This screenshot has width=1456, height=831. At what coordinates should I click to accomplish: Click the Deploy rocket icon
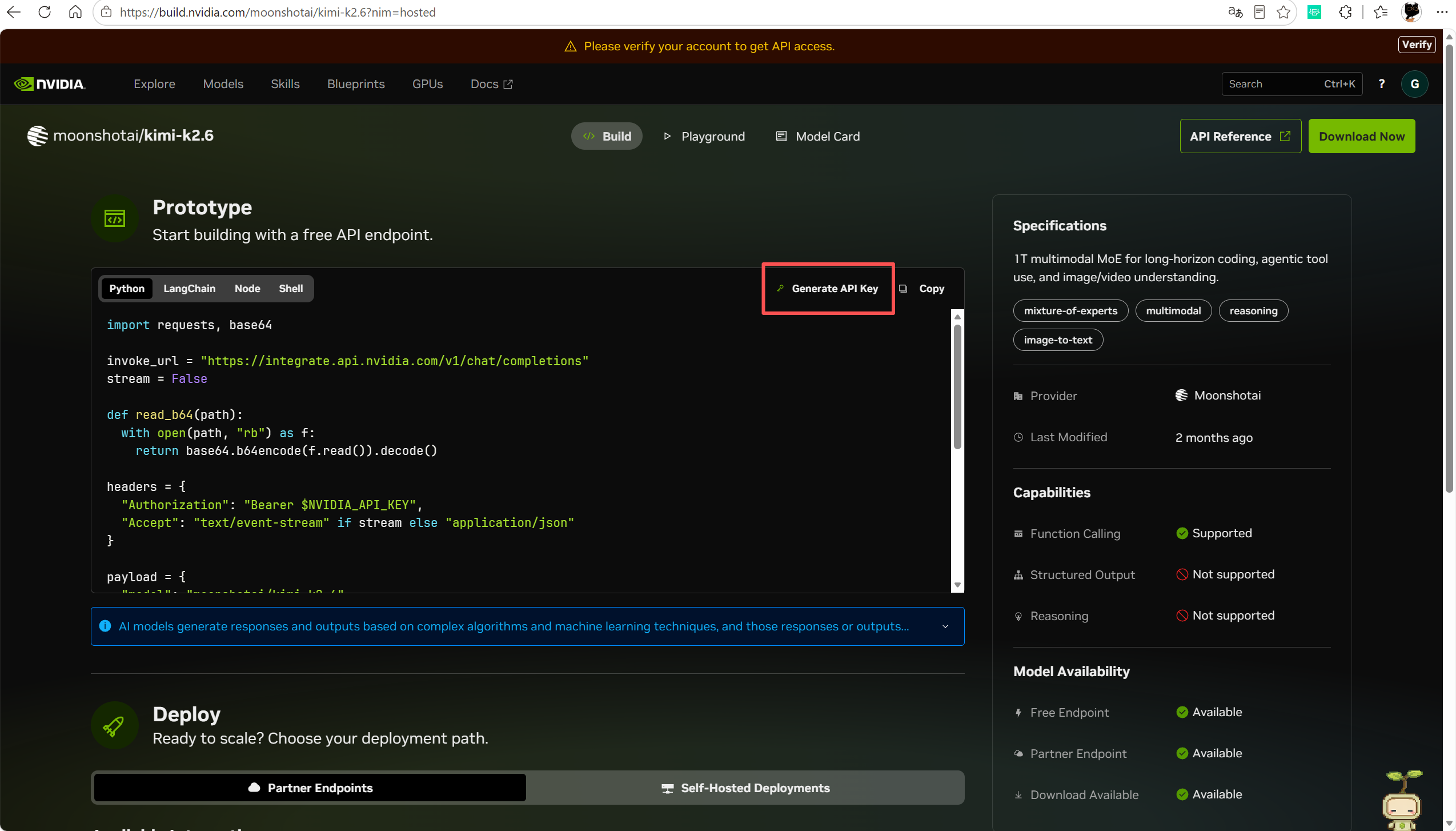115,725
